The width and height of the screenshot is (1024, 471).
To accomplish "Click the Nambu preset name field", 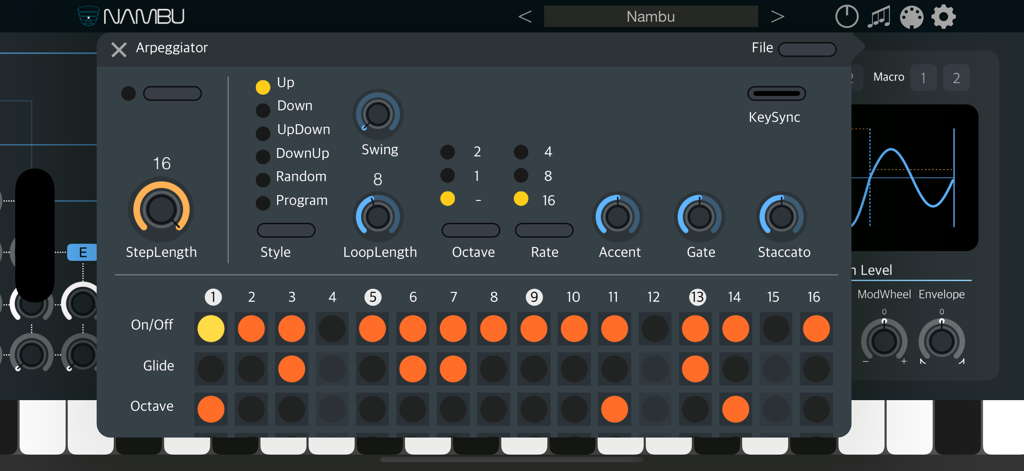I will [650, 17].
